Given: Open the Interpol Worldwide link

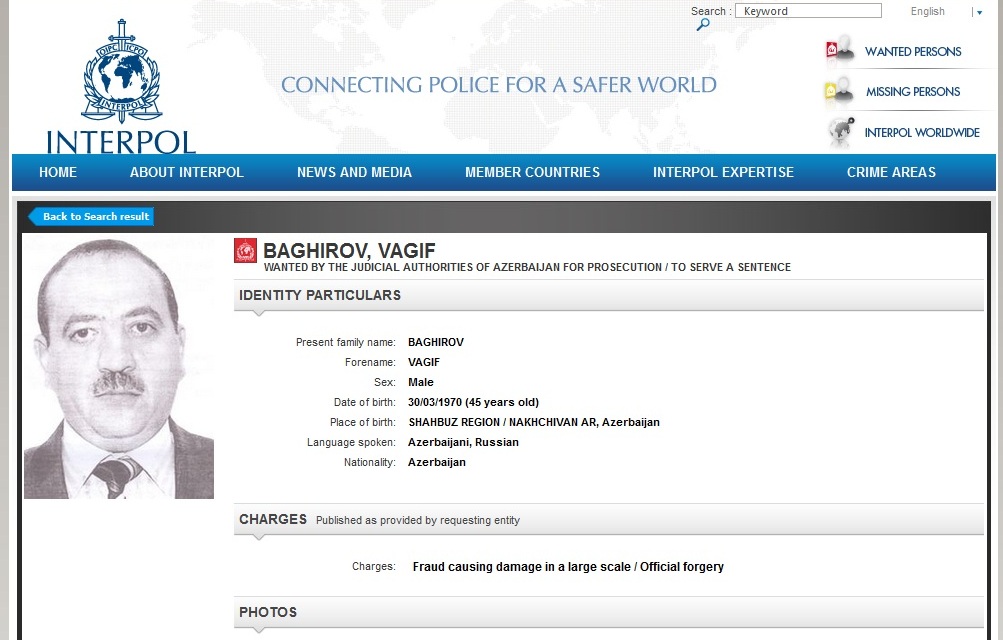Looking at the screenshot, I should click(x=922, y=132).
